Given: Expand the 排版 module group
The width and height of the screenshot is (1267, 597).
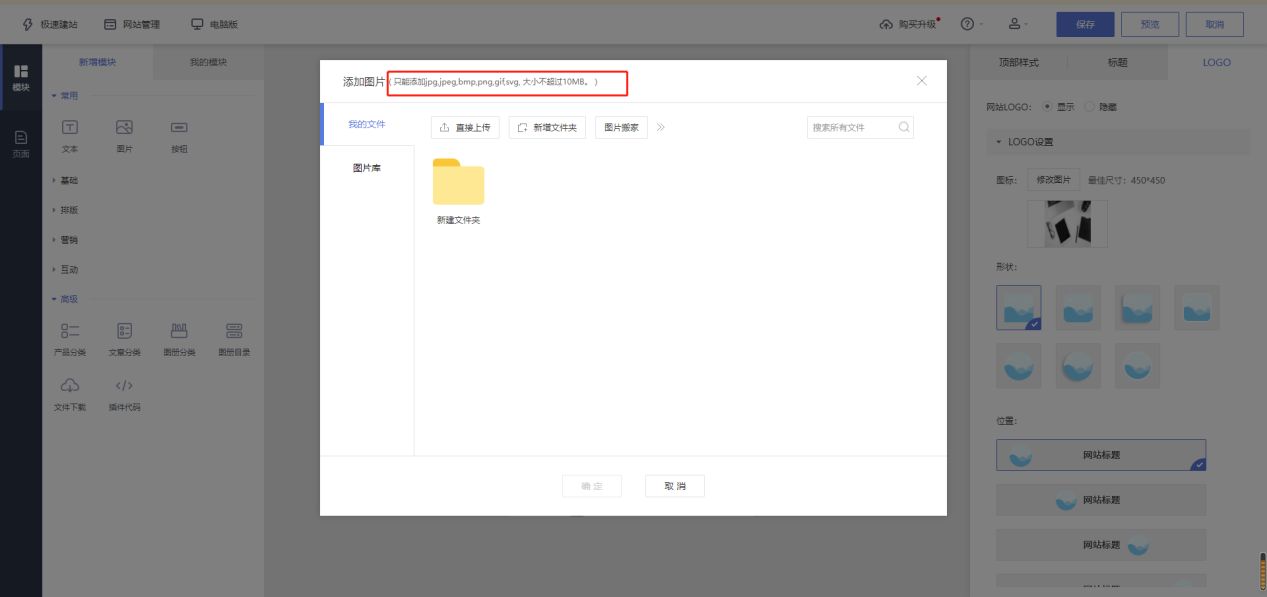Looking at the screenshot, I should coord(66,210).
